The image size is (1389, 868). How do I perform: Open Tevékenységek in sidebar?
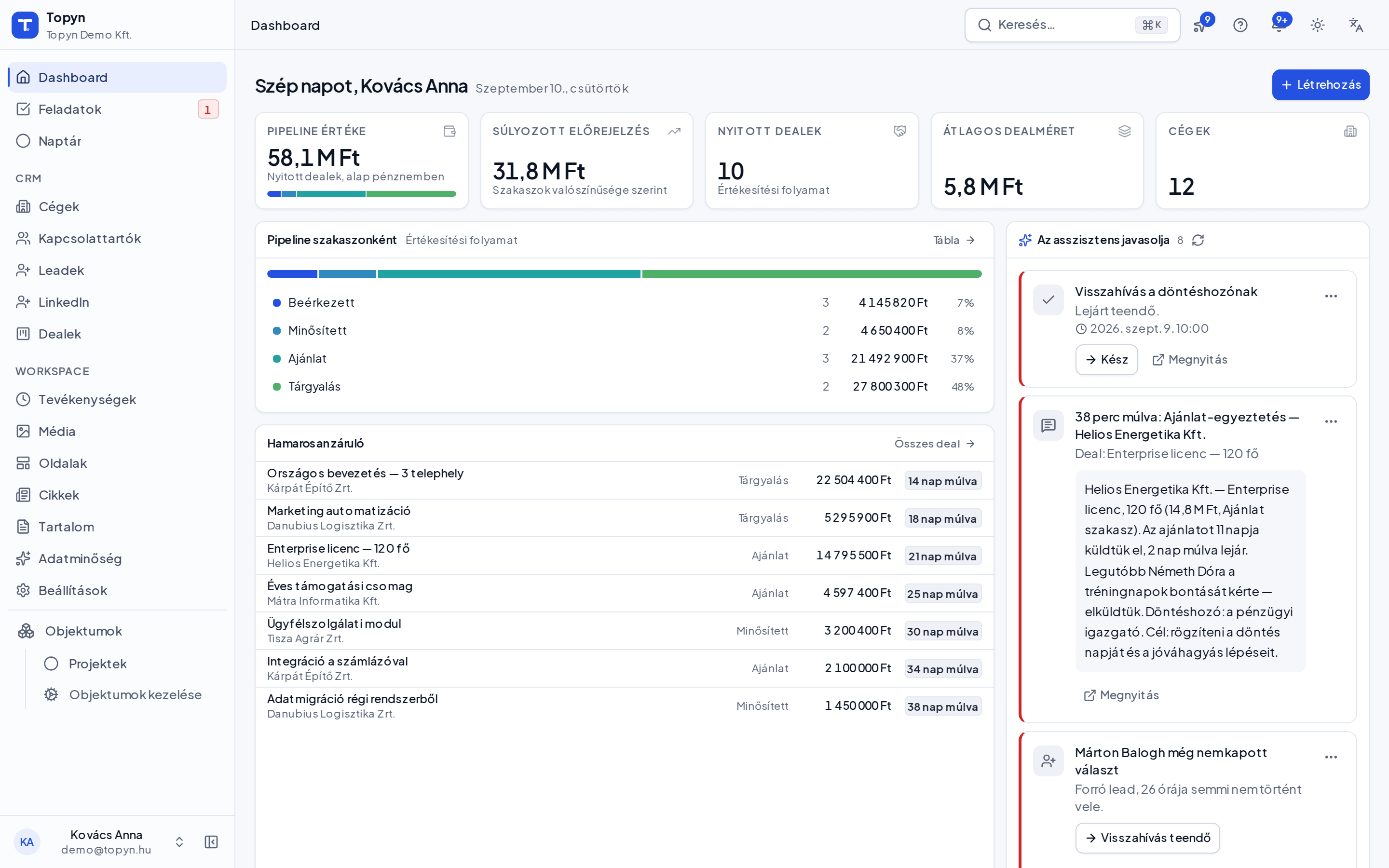(118, 400)
